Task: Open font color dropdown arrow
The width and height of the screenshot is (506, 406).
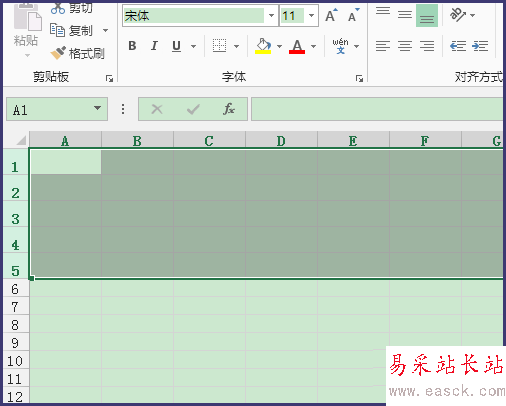Action: (x=313, y=46)
